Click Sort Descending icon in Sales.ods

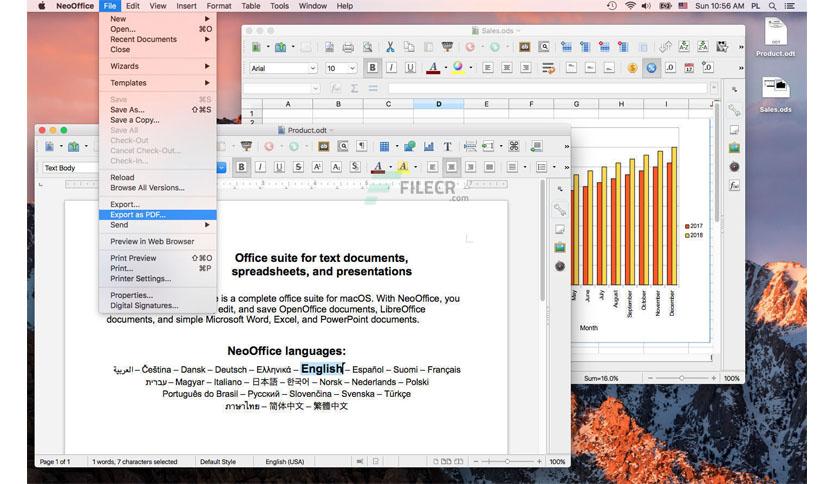[x=703, y=47]
